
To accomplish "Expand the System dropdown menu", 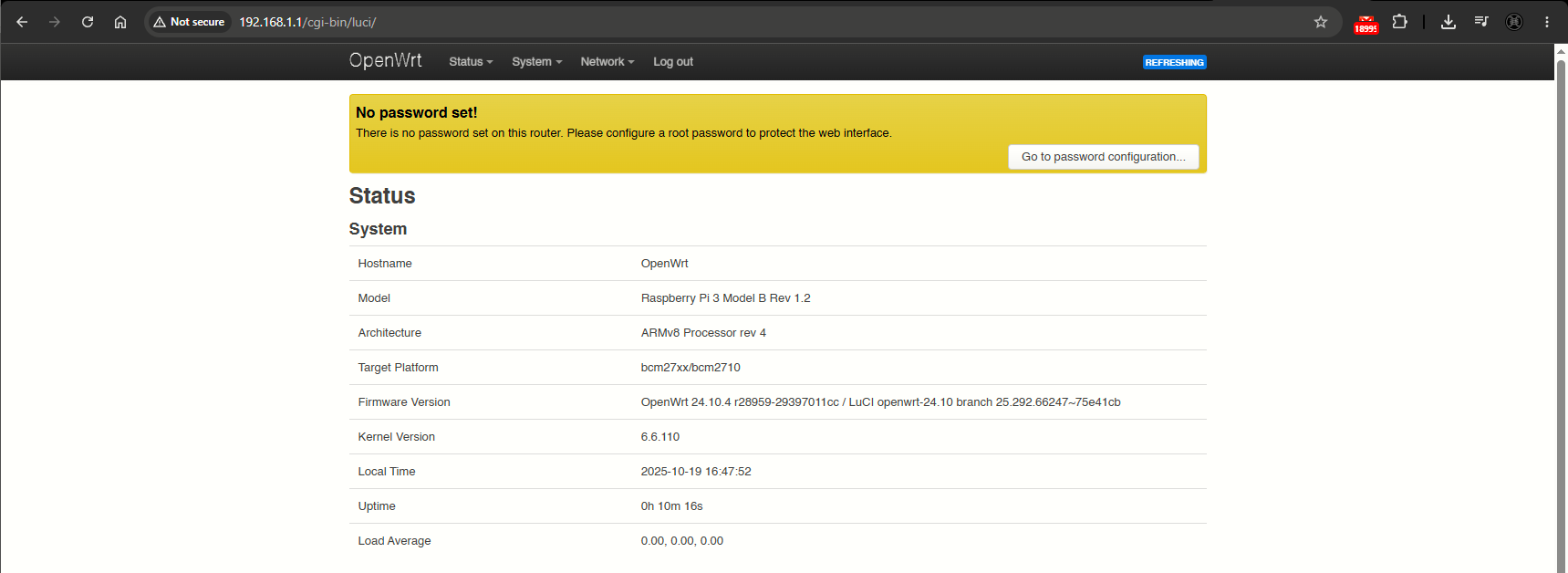I will pyautogui.click(x=536, y=62).
